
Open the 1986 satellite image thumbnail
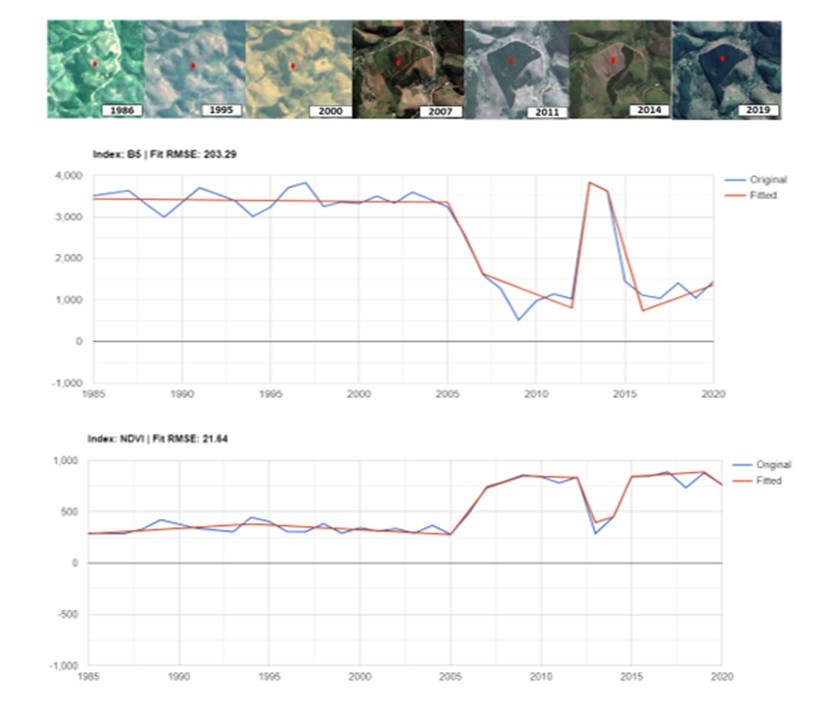pyautogui.click(x=97, y=70)
